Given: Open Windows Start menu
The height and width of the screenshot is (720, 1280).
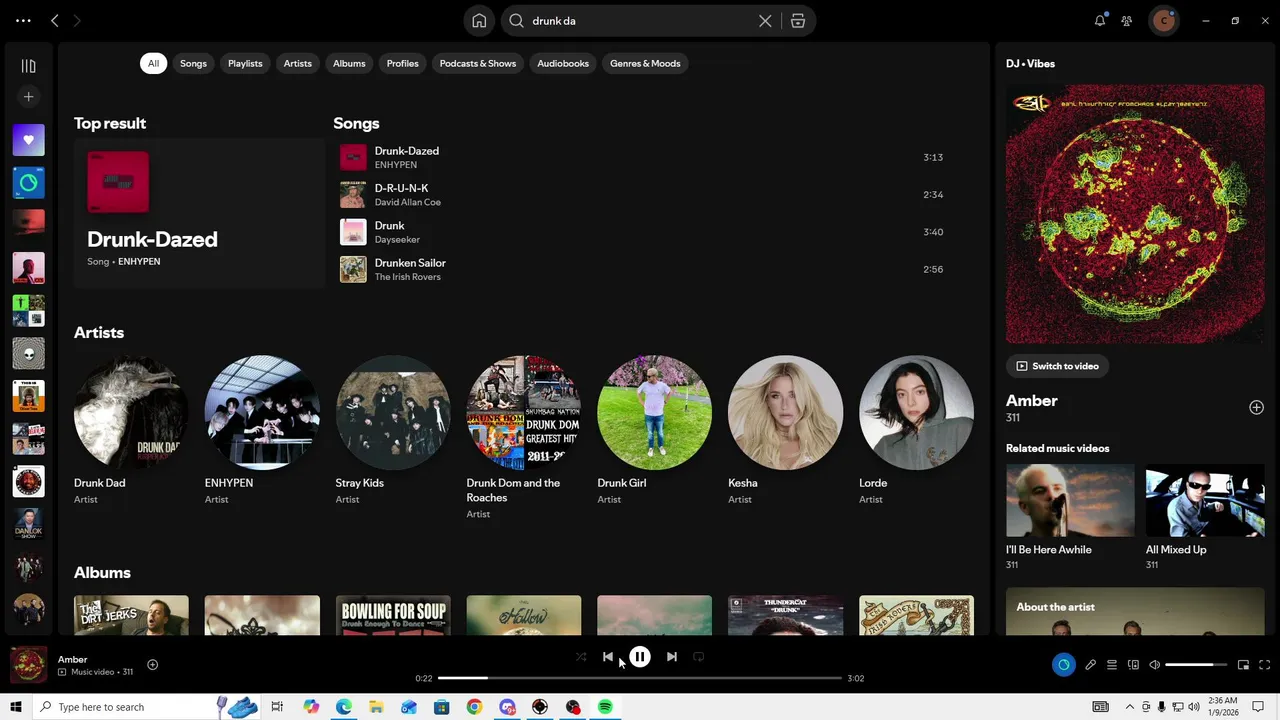Looking at the screenshot, I should click(x=16, y=707).
